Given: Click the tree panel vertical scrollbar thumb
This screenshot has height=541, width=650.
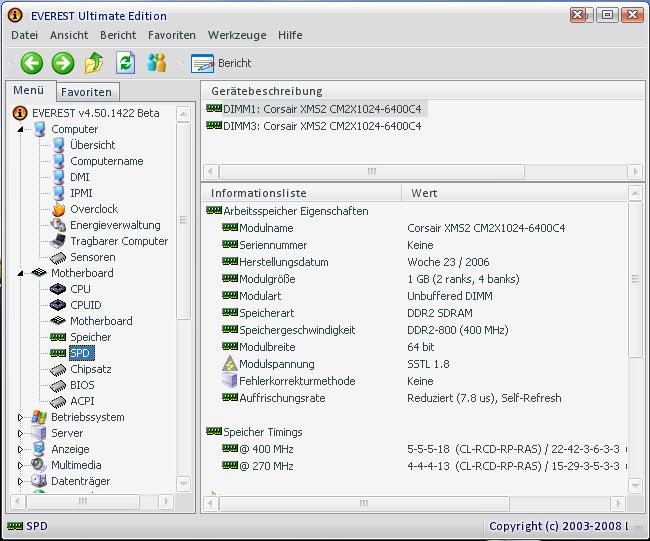Looking at the screenshot, I should 183,221.
